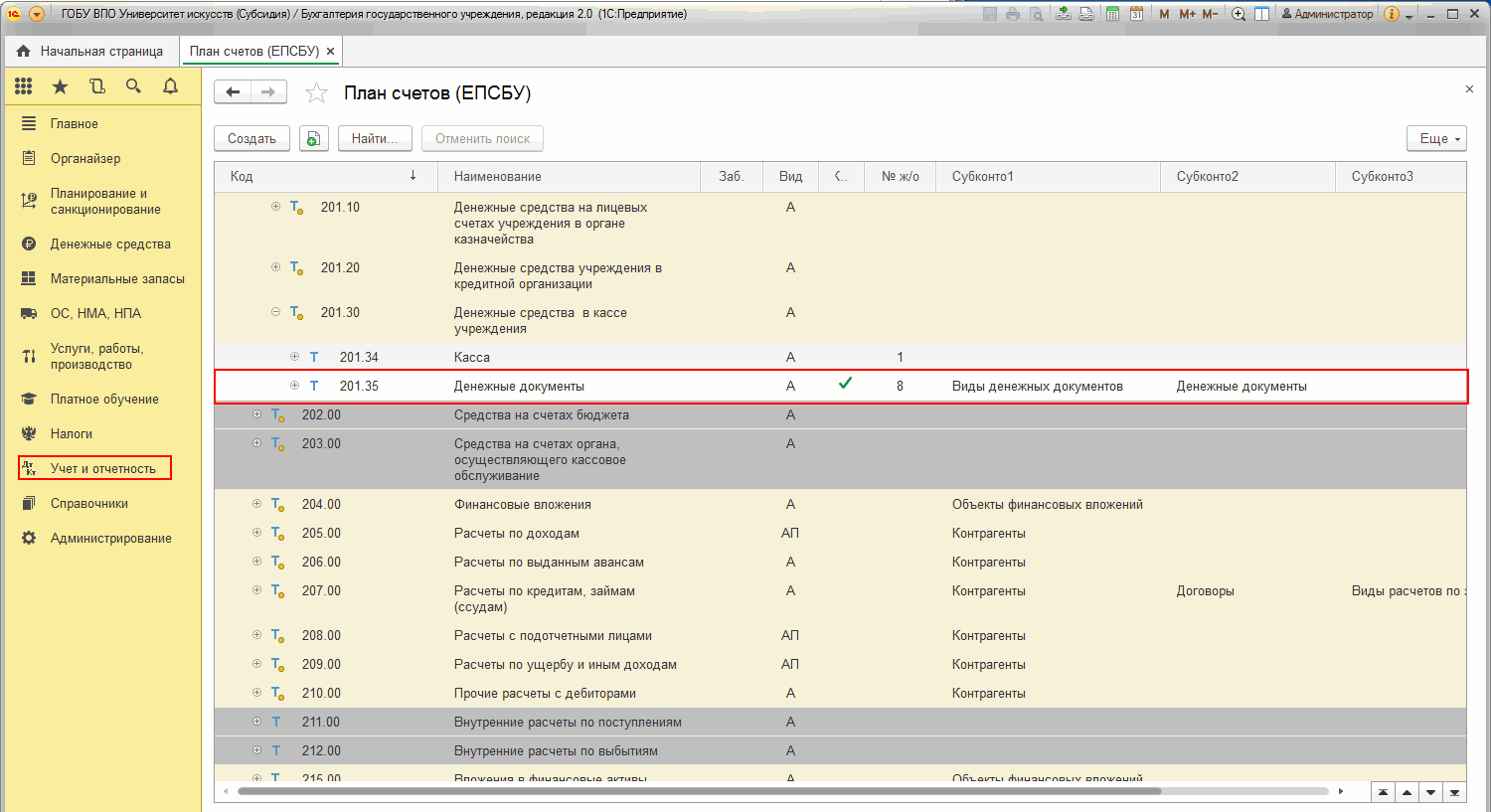1491x812 pixels.
Task: Select the 201.35 Денежные документы row
Action: pos(841,387)
